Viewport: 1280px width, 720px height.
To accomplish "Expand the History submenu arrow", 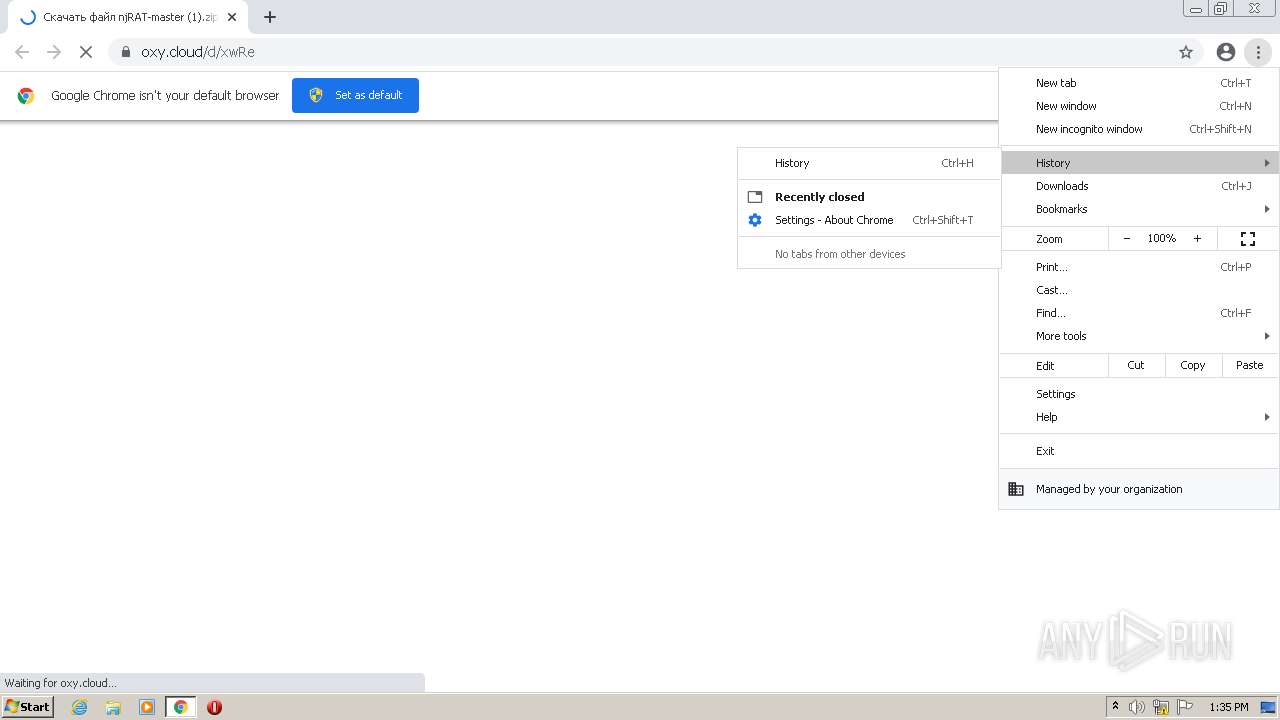I will (x=1267, y=163).
